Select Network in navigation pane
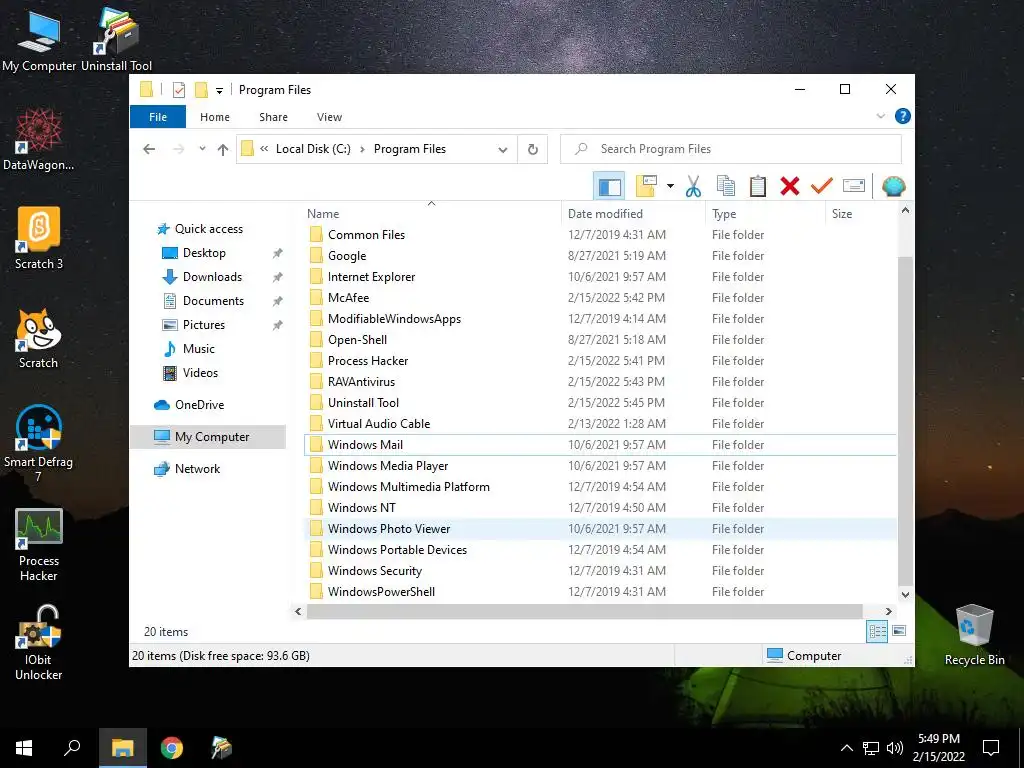 (x=197, y=469)
